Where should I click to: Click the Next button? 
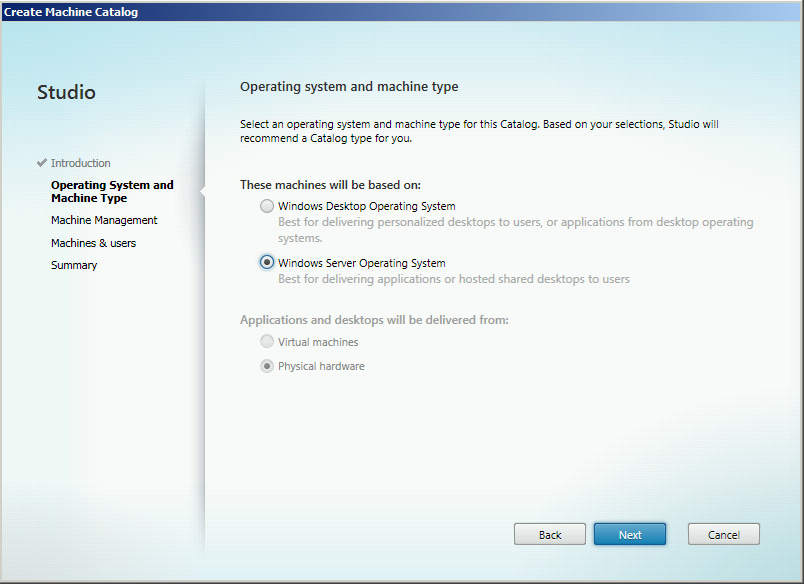630,534
